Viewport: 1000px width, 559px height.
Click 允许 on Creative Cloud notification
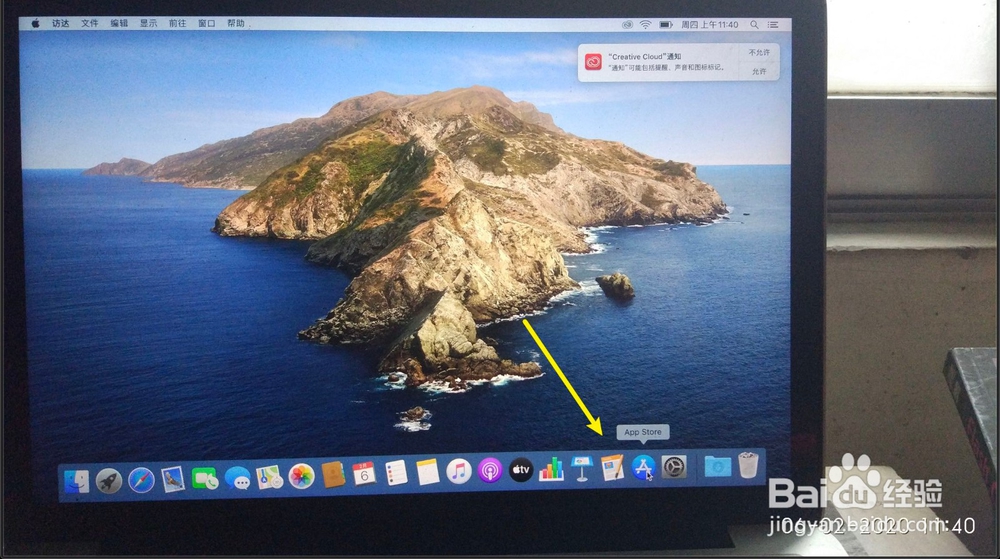(759, 71)
